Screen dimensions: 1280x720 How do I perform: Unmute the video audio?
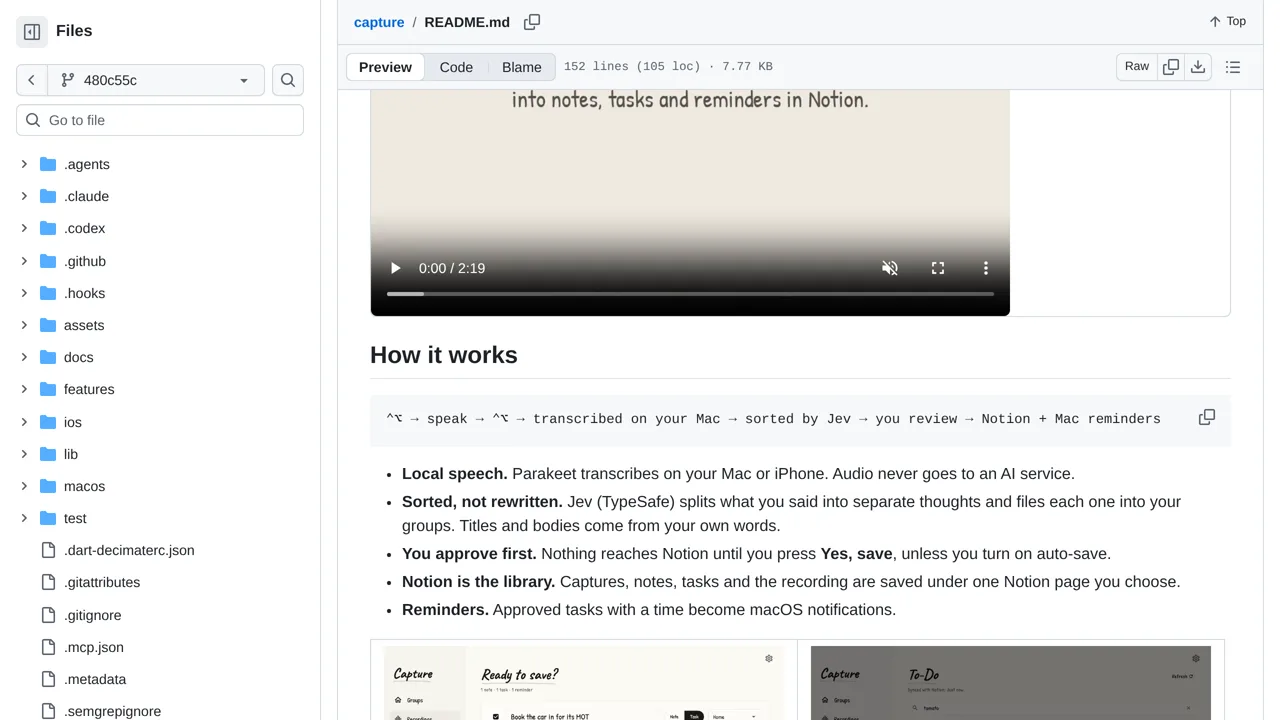pos(890,268)
